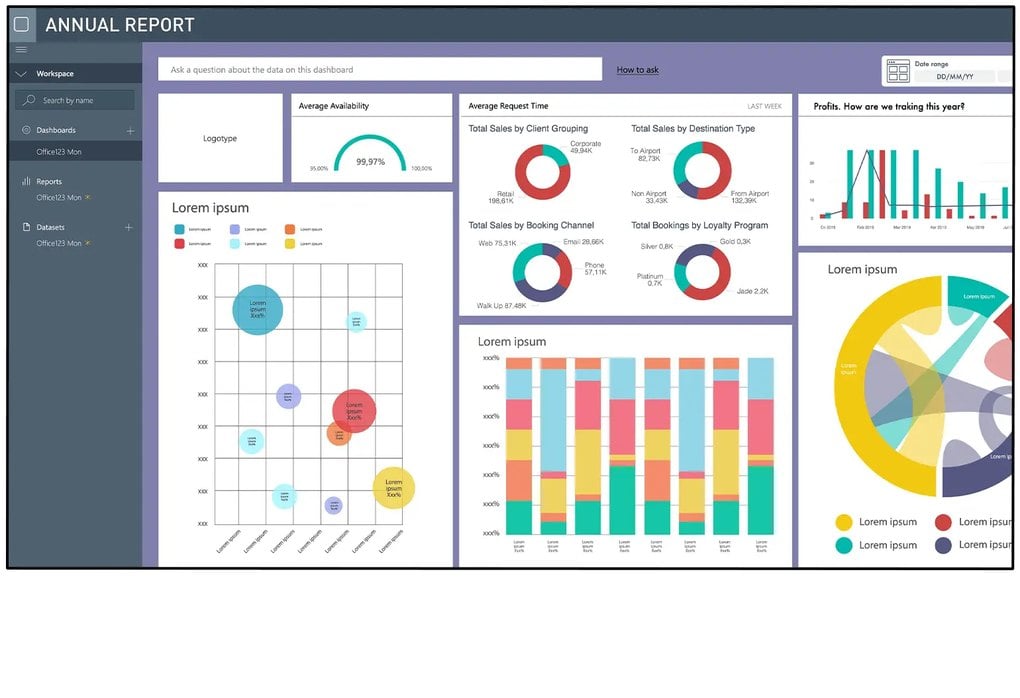Open Office123 Mon under Reports
Image resolution: width=1020 pixels, height=698 pixels.
[59, 198]
